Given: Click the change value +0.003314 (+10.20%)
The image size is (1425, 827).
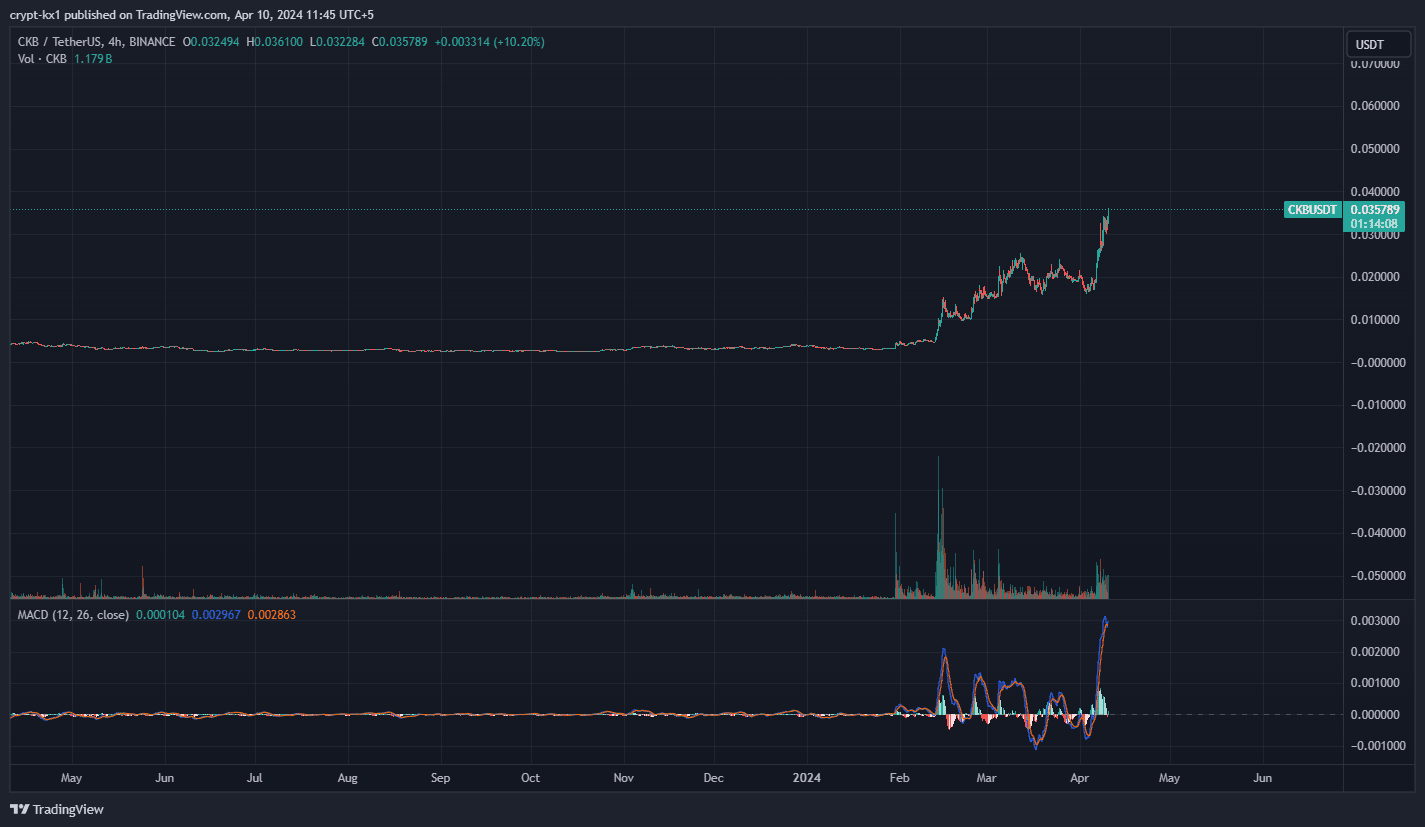Looking at the screenshot, I should tap(490, 42).
